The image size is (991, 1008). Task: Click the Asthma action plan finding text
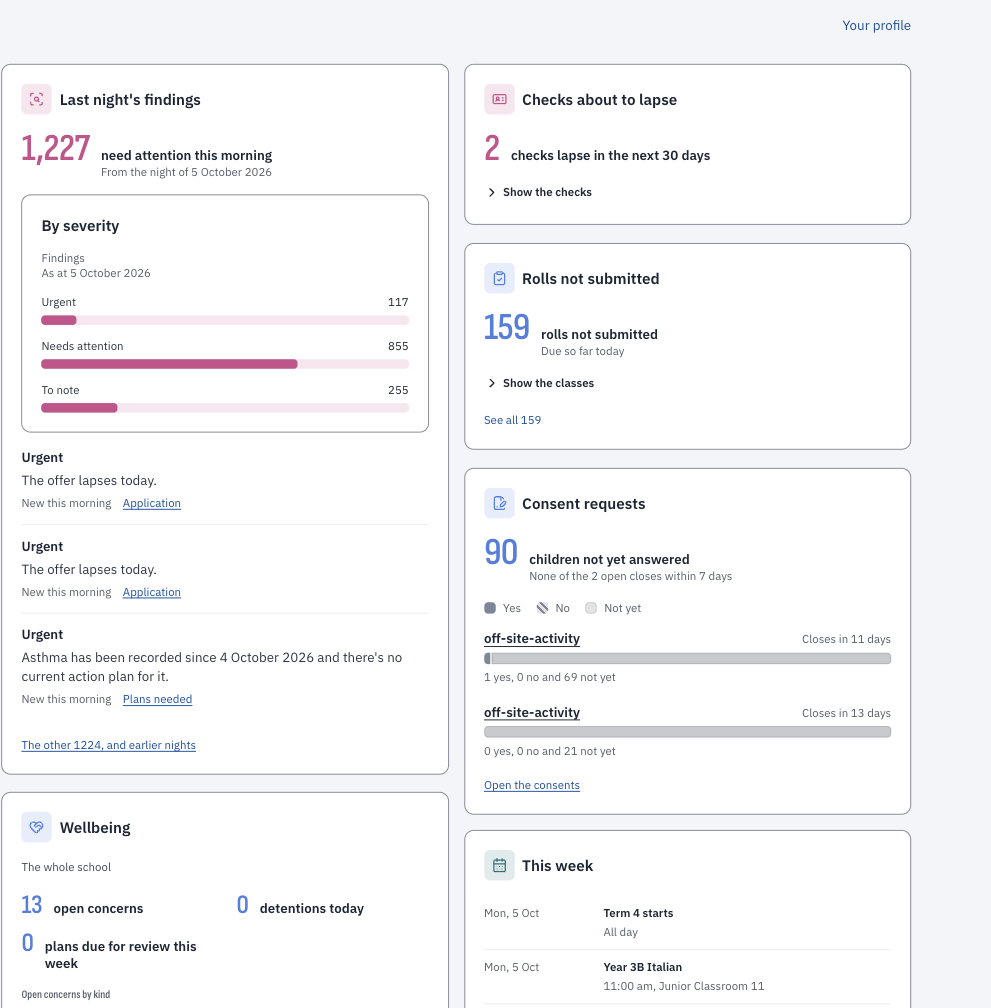[212, 667]
